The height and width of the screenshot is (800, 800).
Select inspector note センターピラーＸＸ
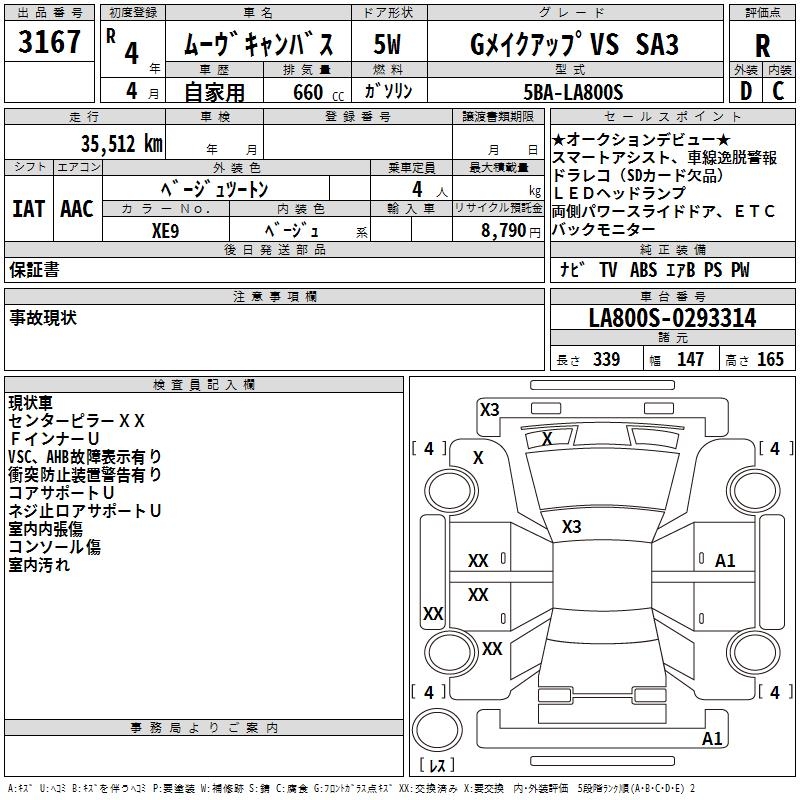[77, 421]
